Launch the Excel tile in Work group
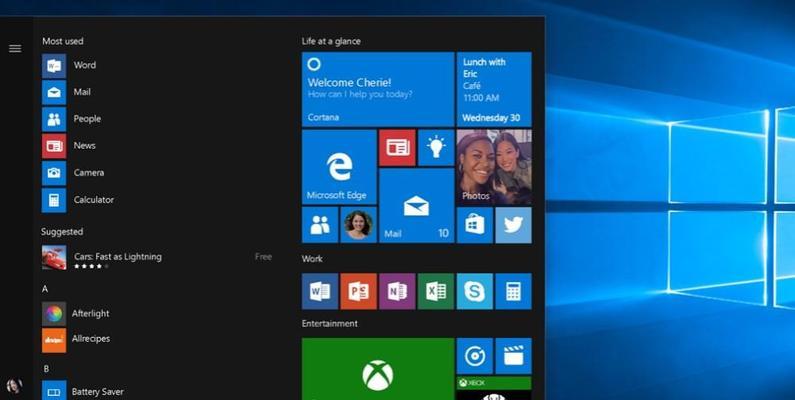 coord(436,292)
